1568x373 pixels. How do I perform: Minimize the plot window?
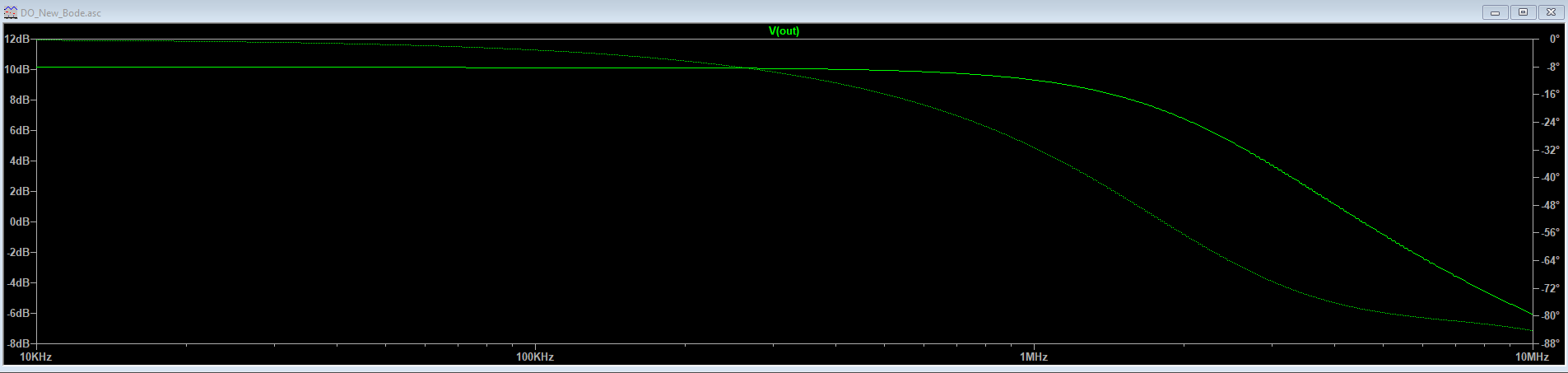point(1495,12)
